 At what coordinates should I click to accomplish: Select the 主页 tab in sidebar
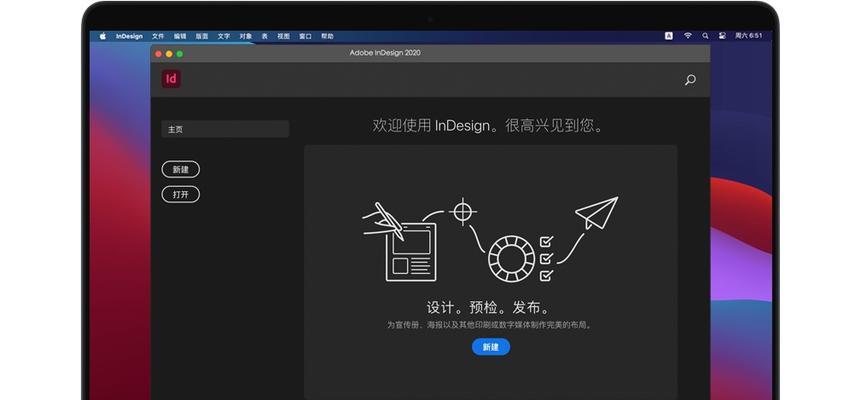click(x=225, y=129)
